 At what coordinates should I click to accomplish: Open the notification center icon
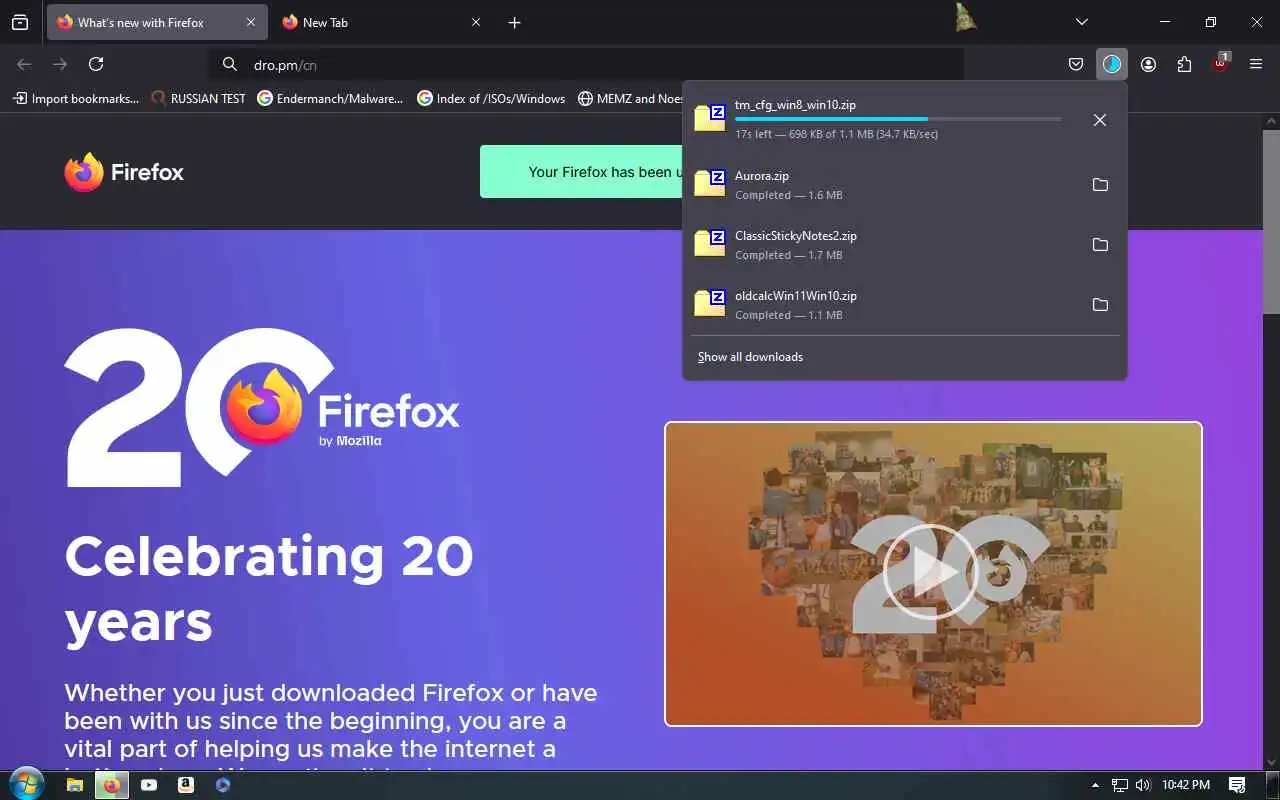[x=1237, y=785]
